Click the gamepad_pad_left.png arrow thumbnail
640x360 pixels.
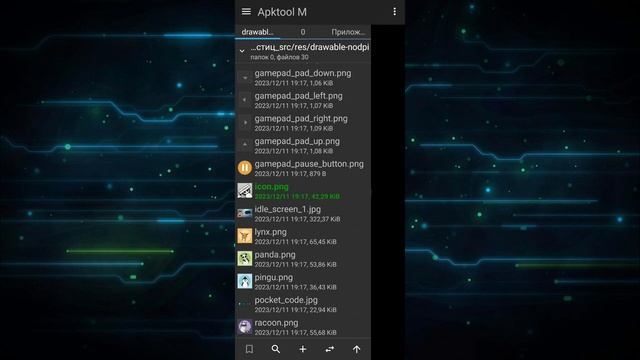(244, 100)
